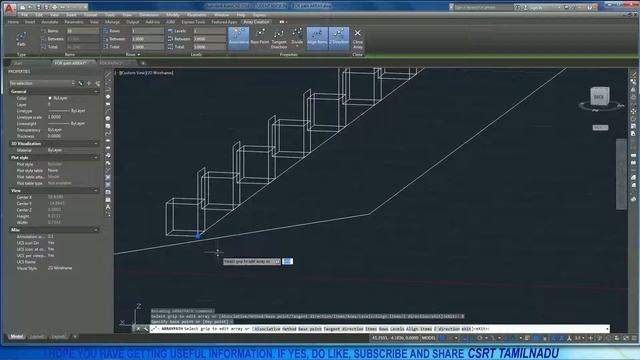Toggle PICKADD icon in Properties palette

pos(81,83)
